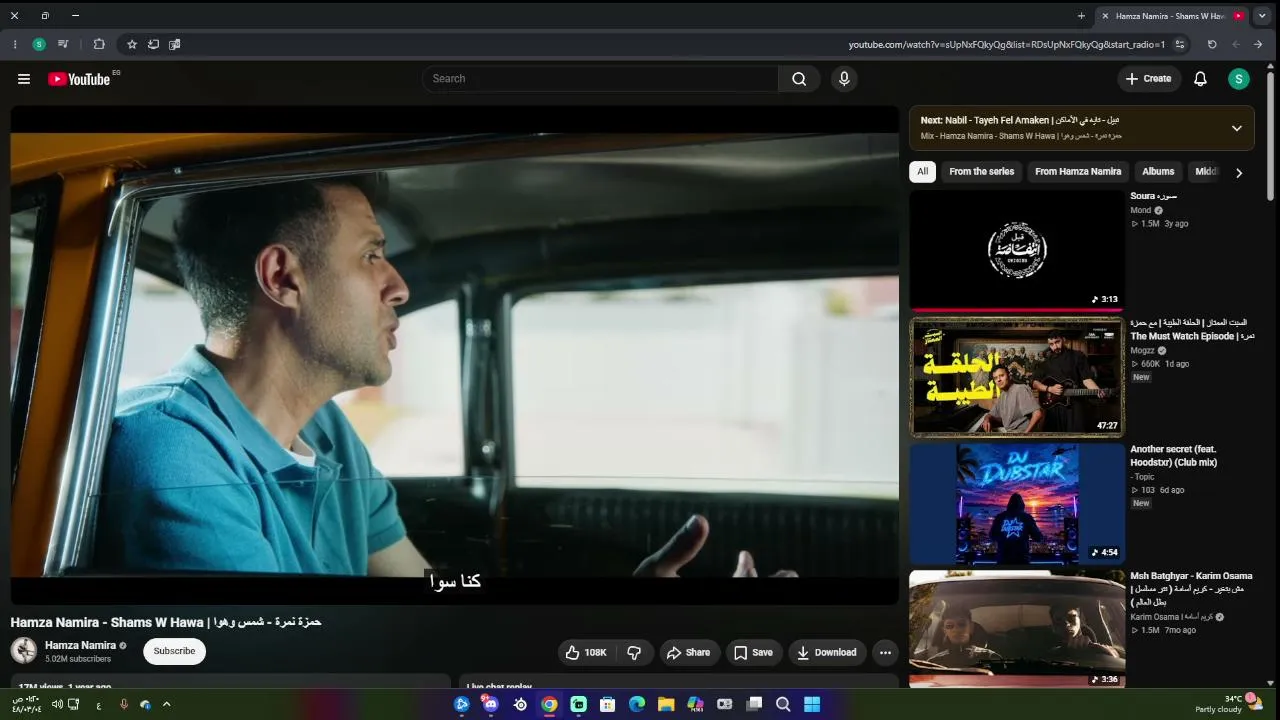Click the microphone icon in the system tray
The height and width of the screenshot is (720, 1280).
tap(124, 705)
